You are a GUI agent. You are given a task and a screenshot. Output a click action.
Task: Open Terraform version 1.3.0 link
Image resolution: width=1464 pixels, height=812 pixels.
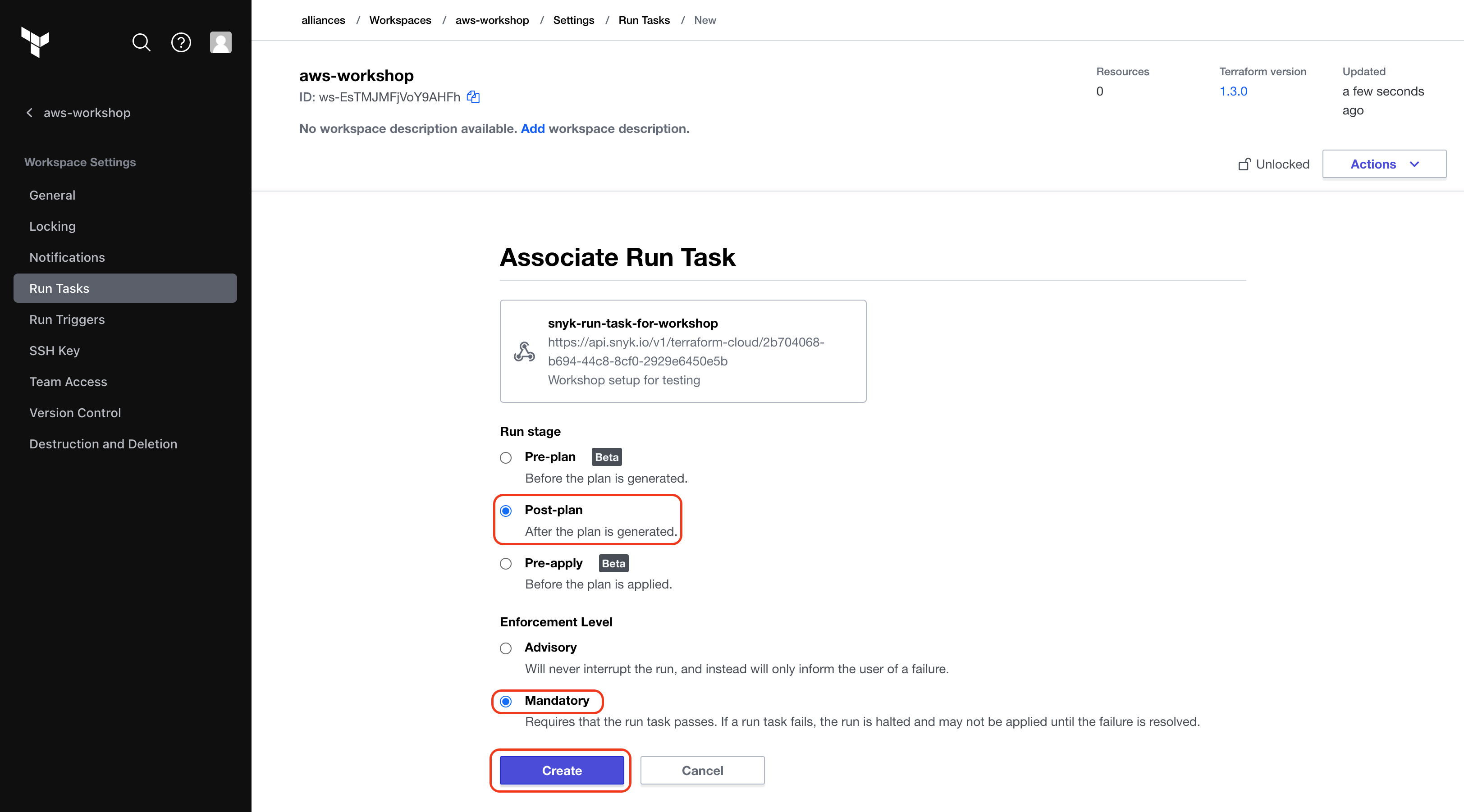pyautogui.click(x=1233, y=91)
